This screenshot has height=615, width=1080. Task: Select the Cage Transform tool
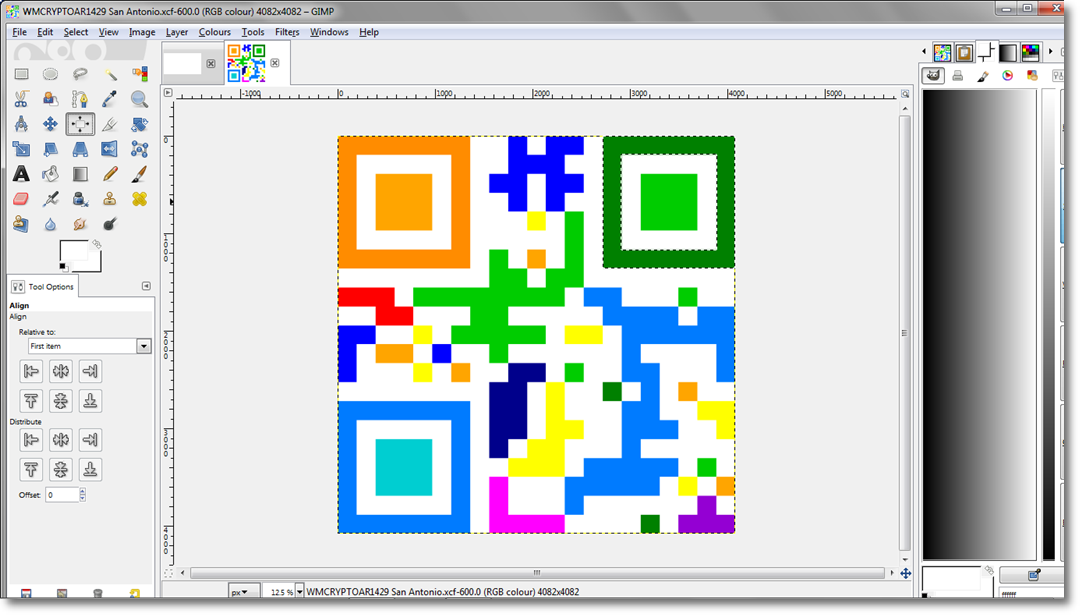click(x=139, y=149)
